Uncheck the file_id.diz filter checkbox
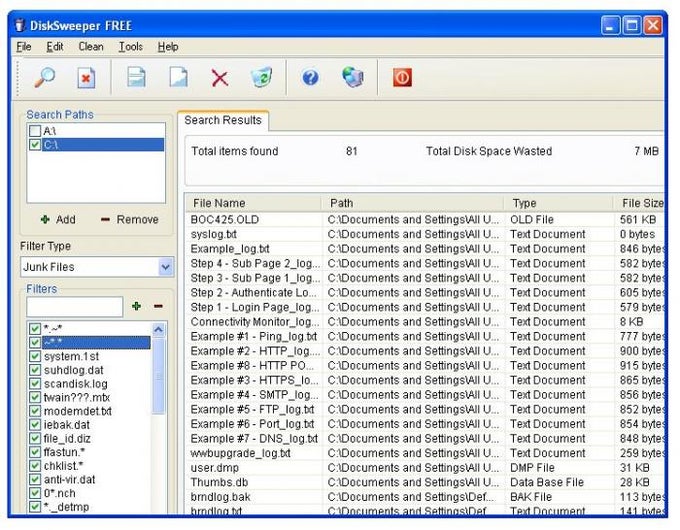 [x=35, y=438]
